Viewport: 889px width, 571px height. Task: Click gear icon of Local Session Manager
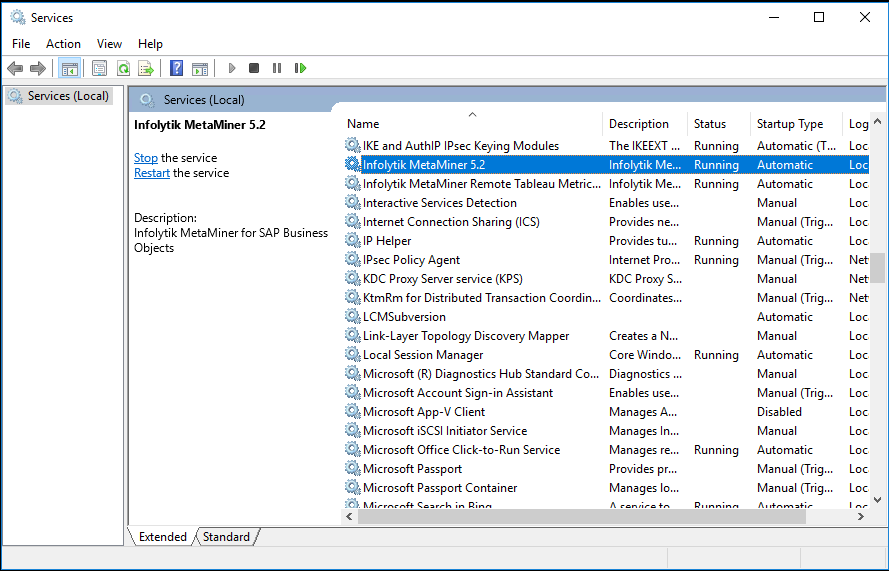click(353, 354)
